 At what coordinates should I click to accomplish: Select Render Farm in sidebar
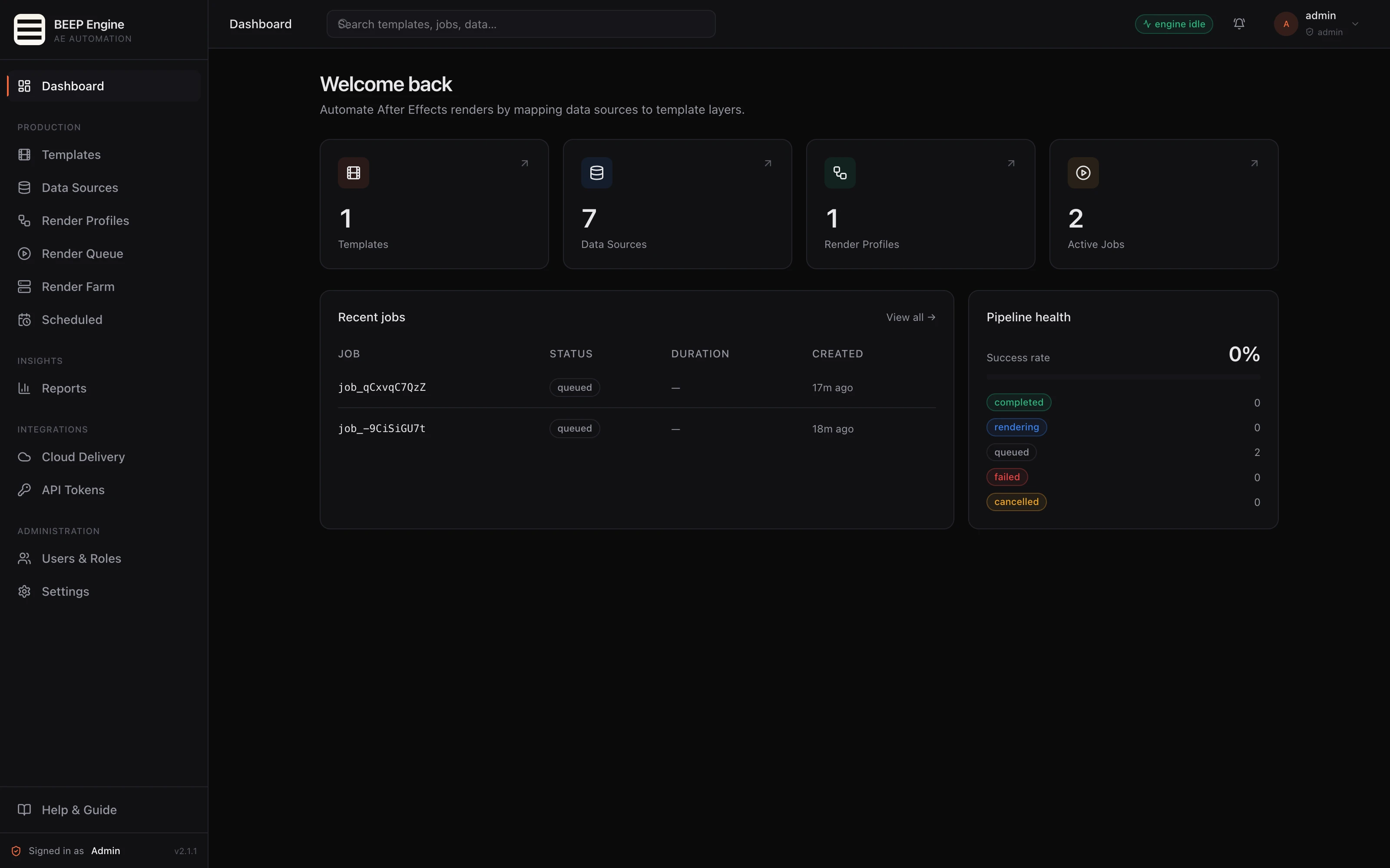(x=103, y=287)
